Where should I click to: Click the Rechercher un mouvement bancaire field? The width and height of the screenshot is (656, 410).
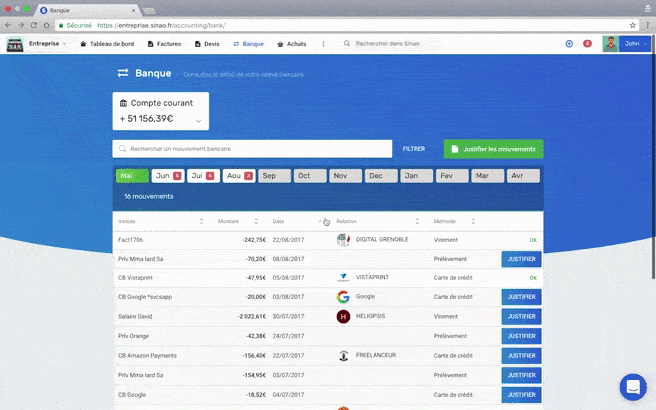point(252,149)
